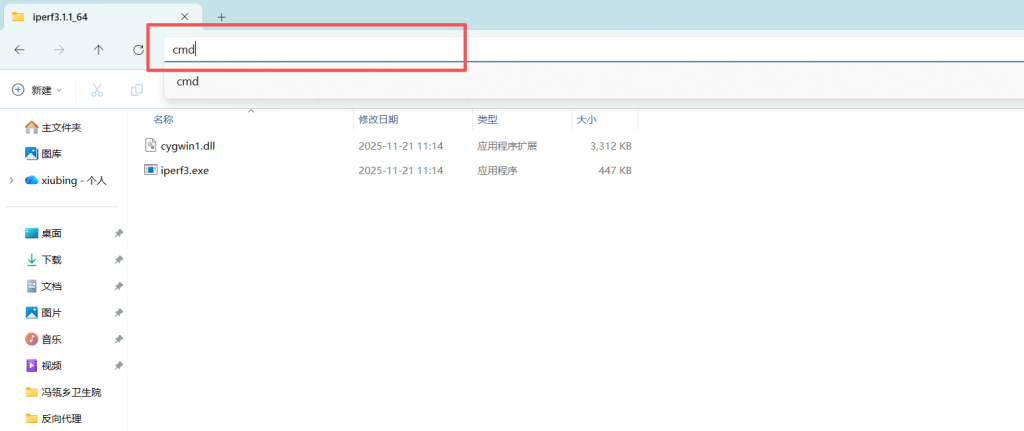Viewport: 1024px width, 431px height.
Task: Open a new tab with plus button
Action: [221, 17]
